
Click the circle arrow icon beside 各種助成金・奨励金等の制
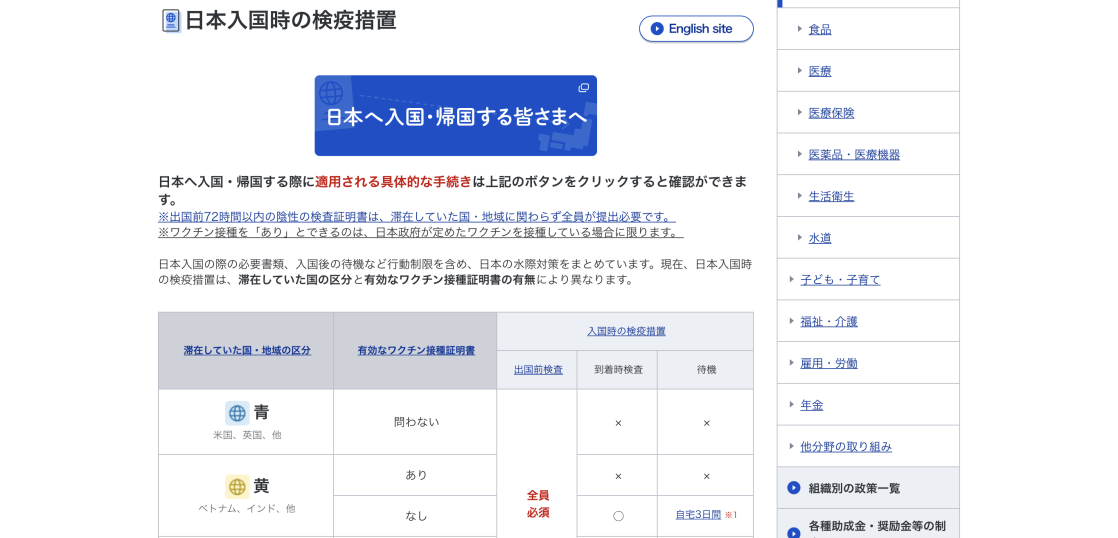pos(794,532)
